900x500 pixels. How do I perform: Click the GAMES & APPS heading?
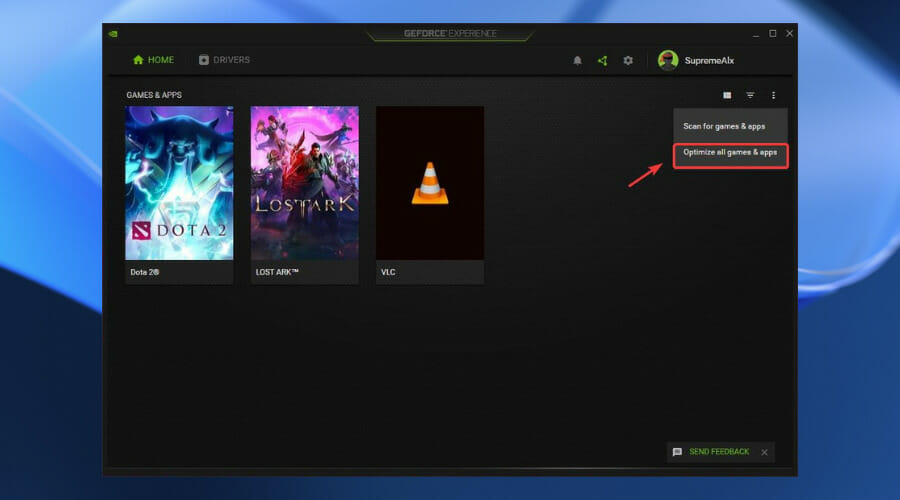click(x=154, y=95)
